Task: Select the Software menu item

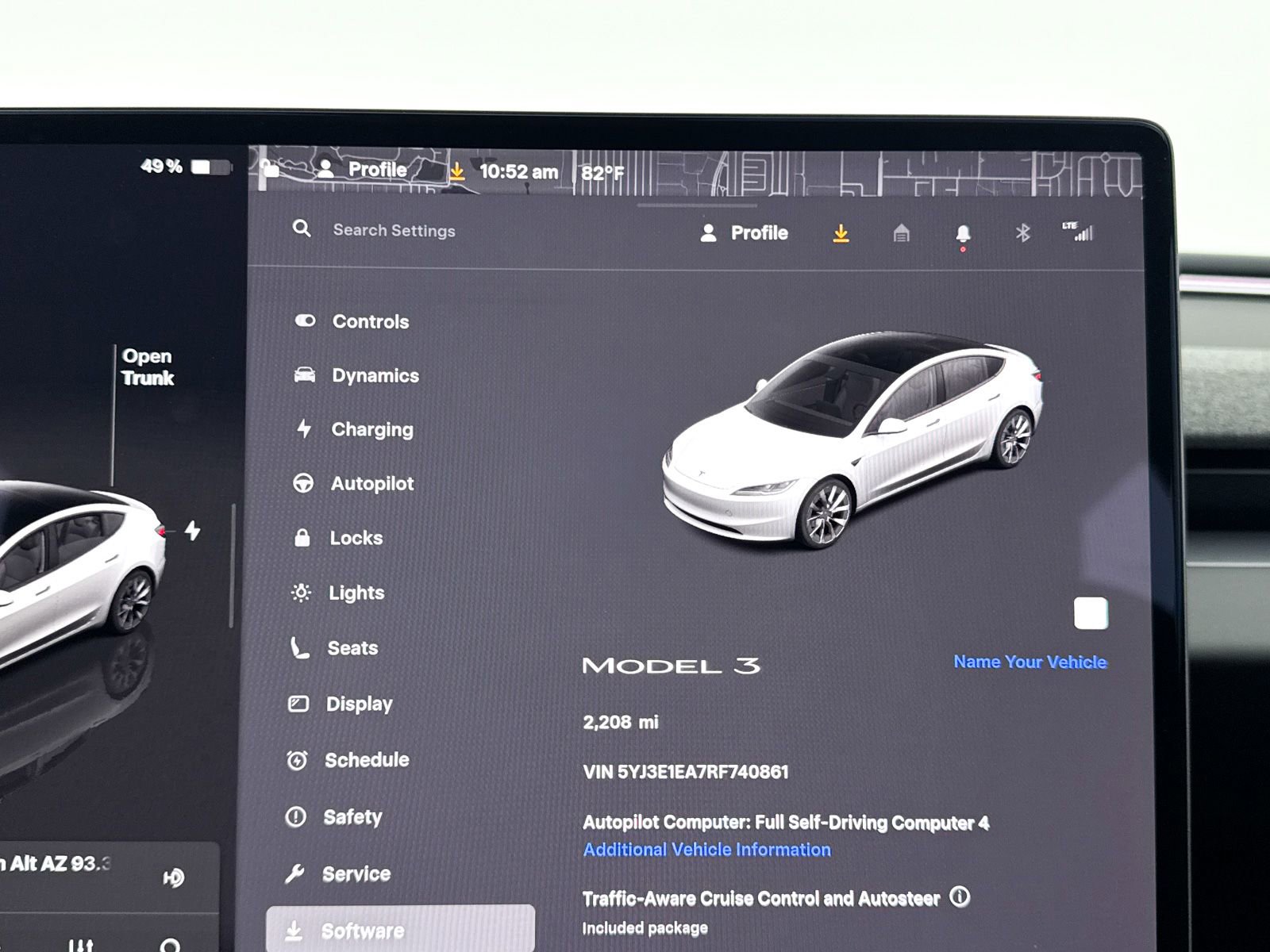Action: (400, 929)
